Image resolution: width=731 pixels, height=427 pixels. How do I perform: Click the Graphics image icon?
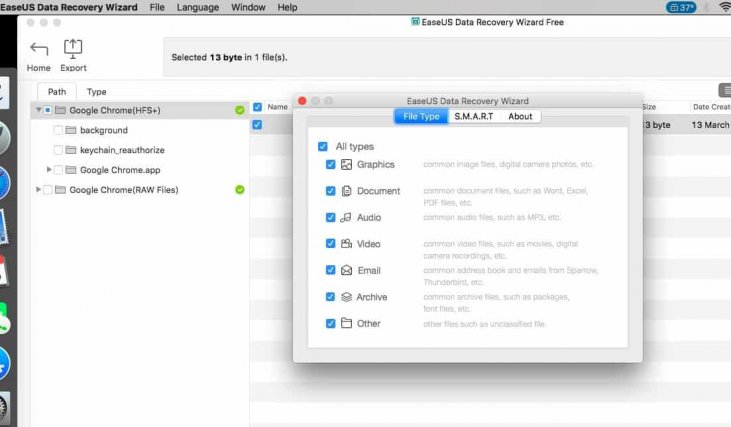347,164
